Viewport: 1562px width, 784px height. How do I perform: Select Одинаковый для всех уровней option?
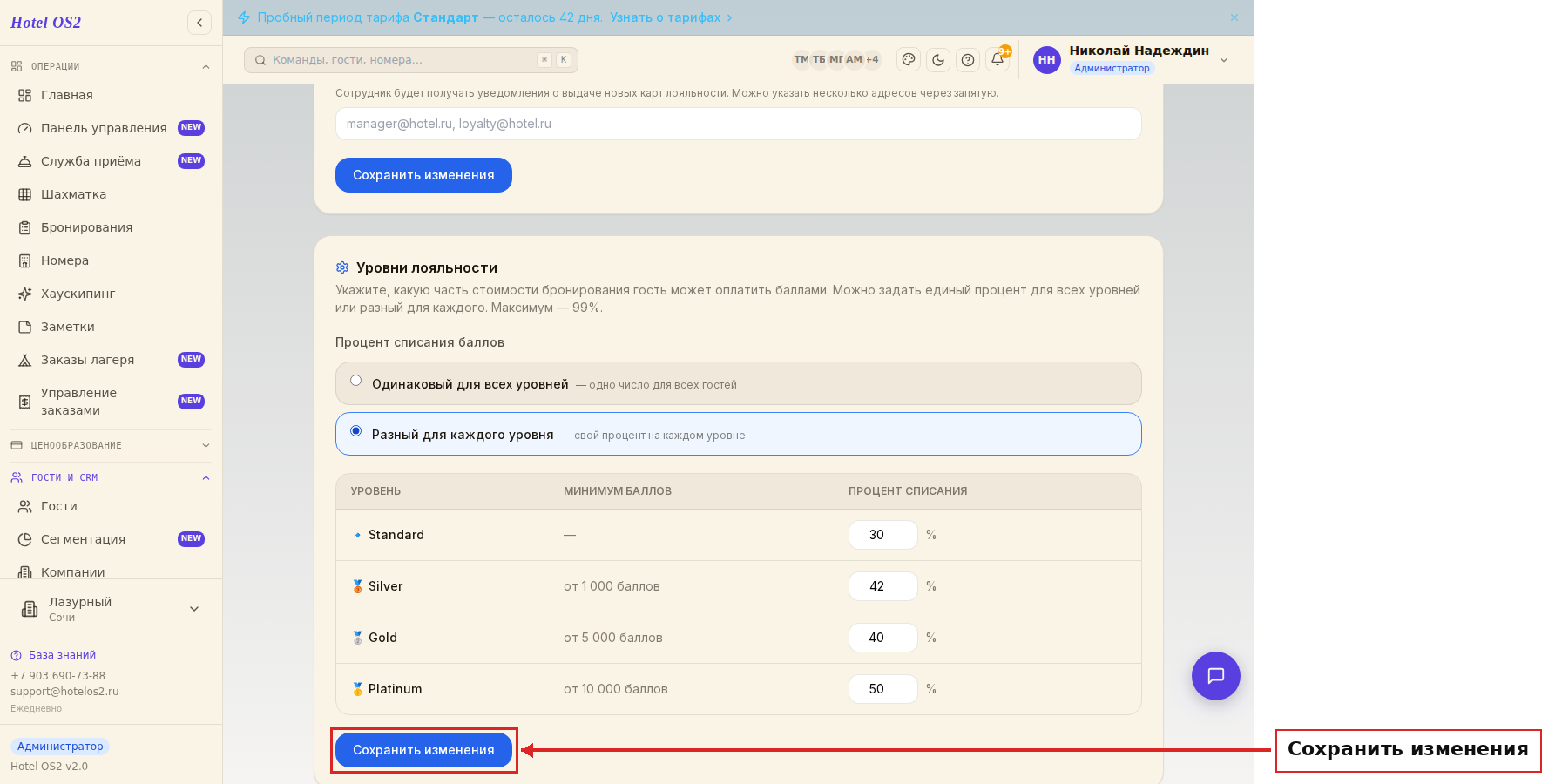[738, 383]
